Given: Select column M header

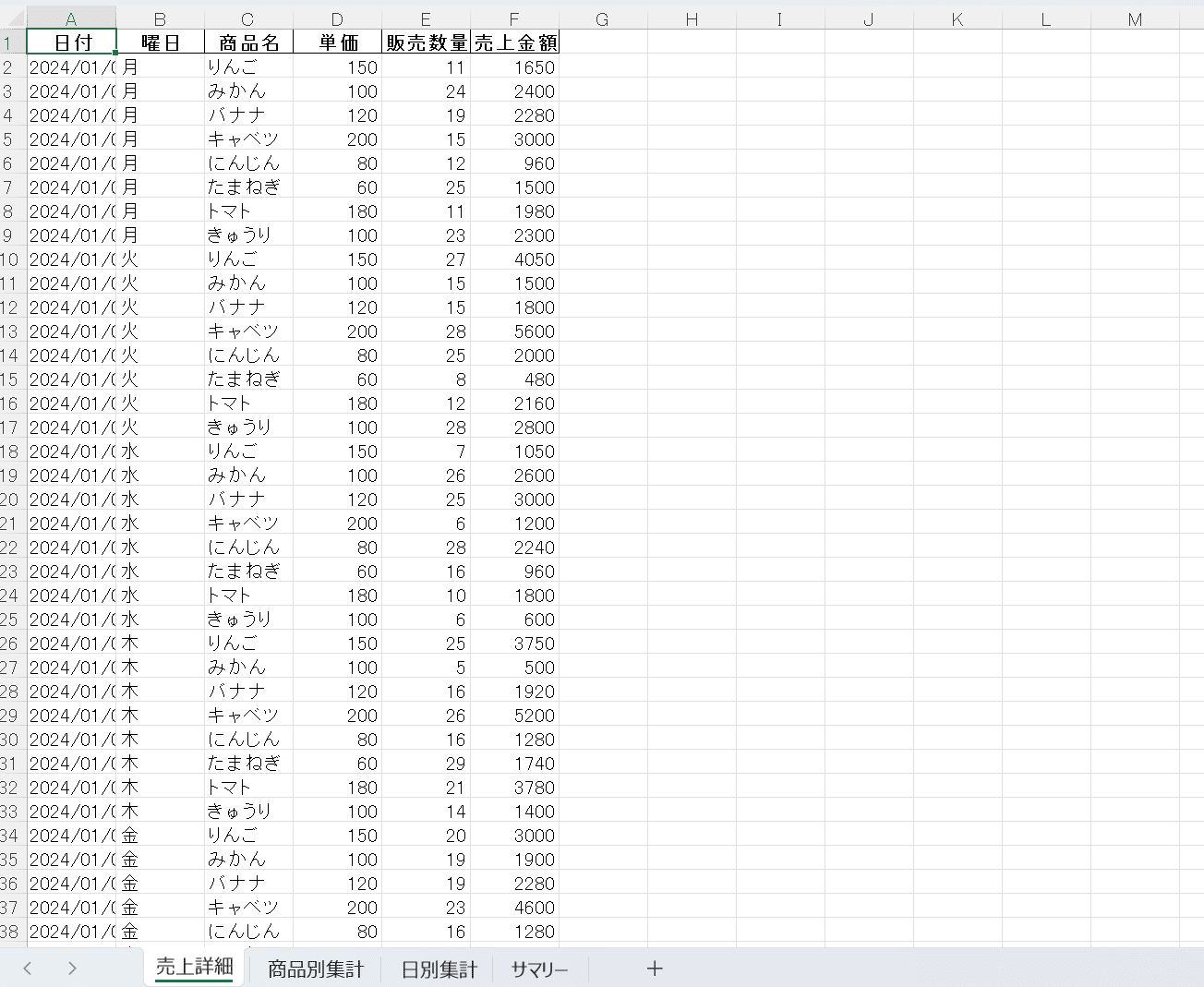Looking at the screenshot, I should (x=1135, y=18).
